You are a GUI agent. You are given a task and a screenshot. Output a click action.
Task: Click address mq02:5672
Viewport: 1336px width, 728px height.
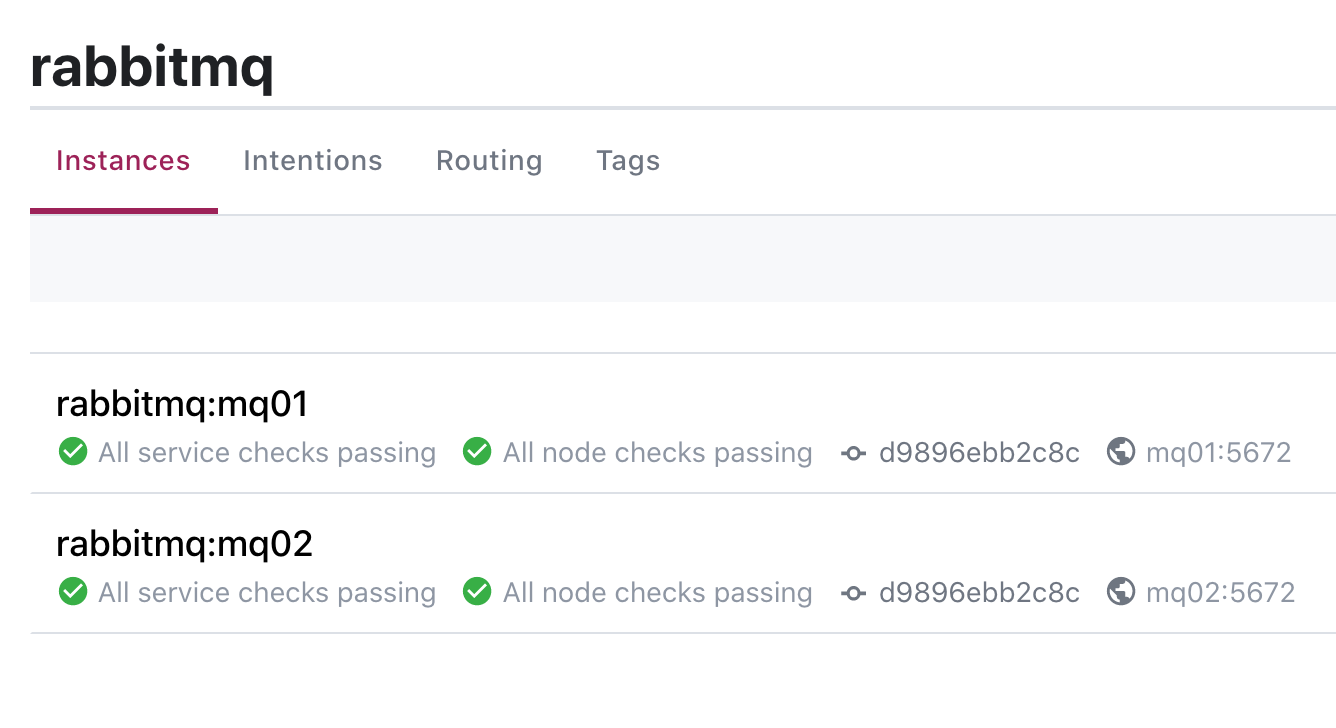(1220, 593)
